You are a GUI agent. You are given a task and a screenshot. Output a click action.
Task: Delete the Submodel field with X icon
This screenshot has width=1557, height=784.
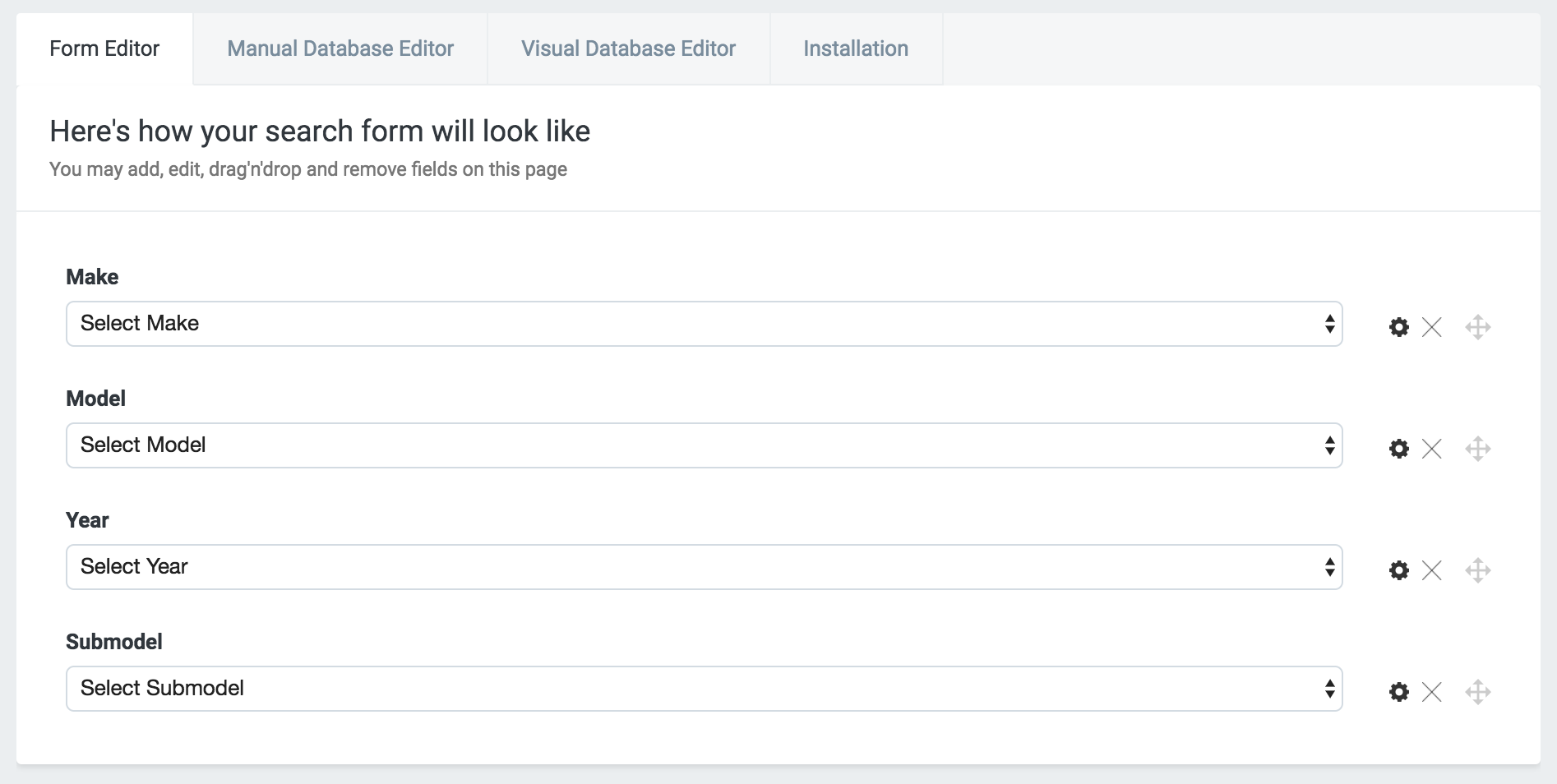click(1431, 692)
